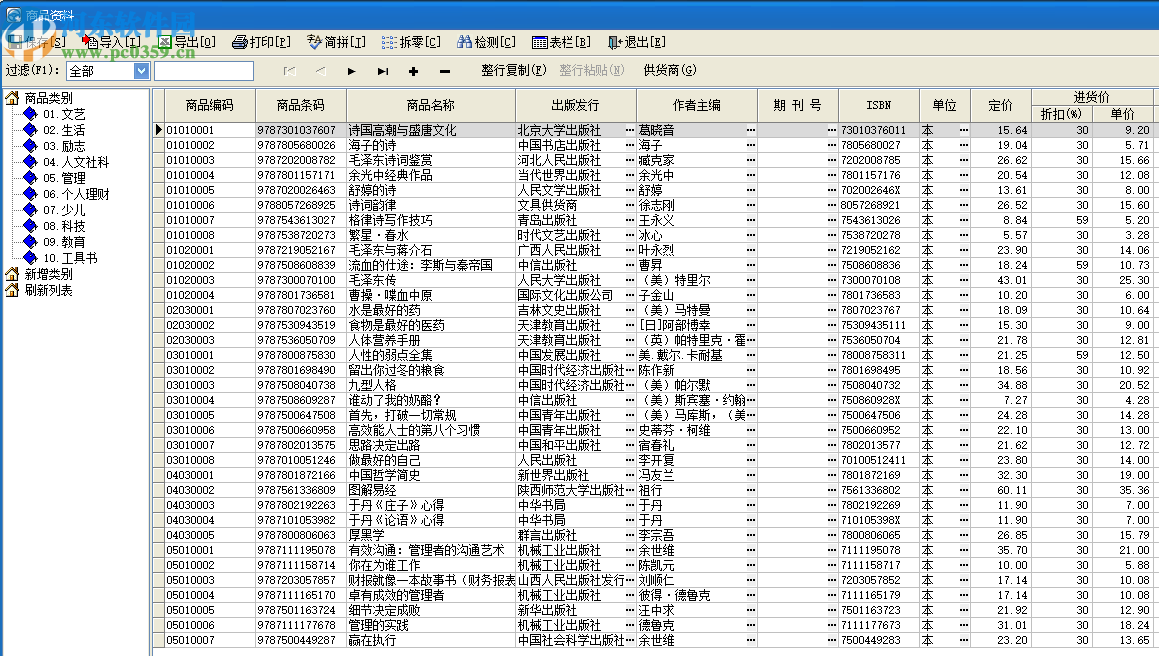Click barcode 9787508040738 cell
Viewport: 1159px width, 656px height.
coord(300,385)
